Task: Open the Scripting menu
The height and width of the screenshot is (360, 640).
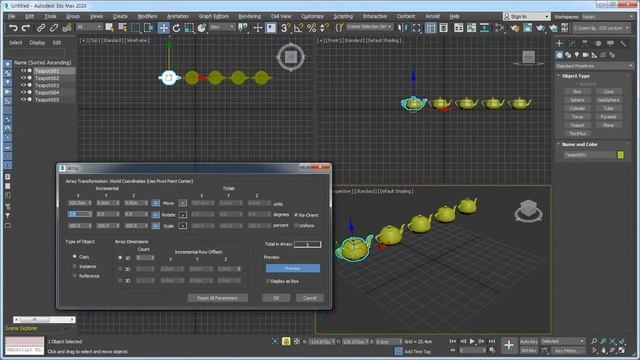Action: (x=343, y=16)
